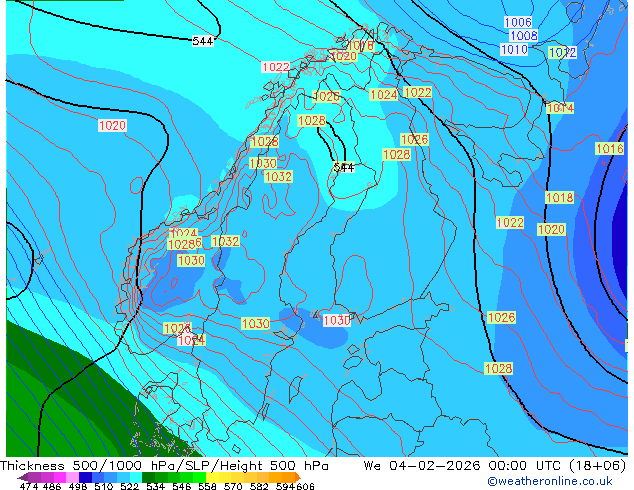Viewport: 634px width, 490px height.
Task: Click the white-background 1030 isobar label
Action: point(337,320)
